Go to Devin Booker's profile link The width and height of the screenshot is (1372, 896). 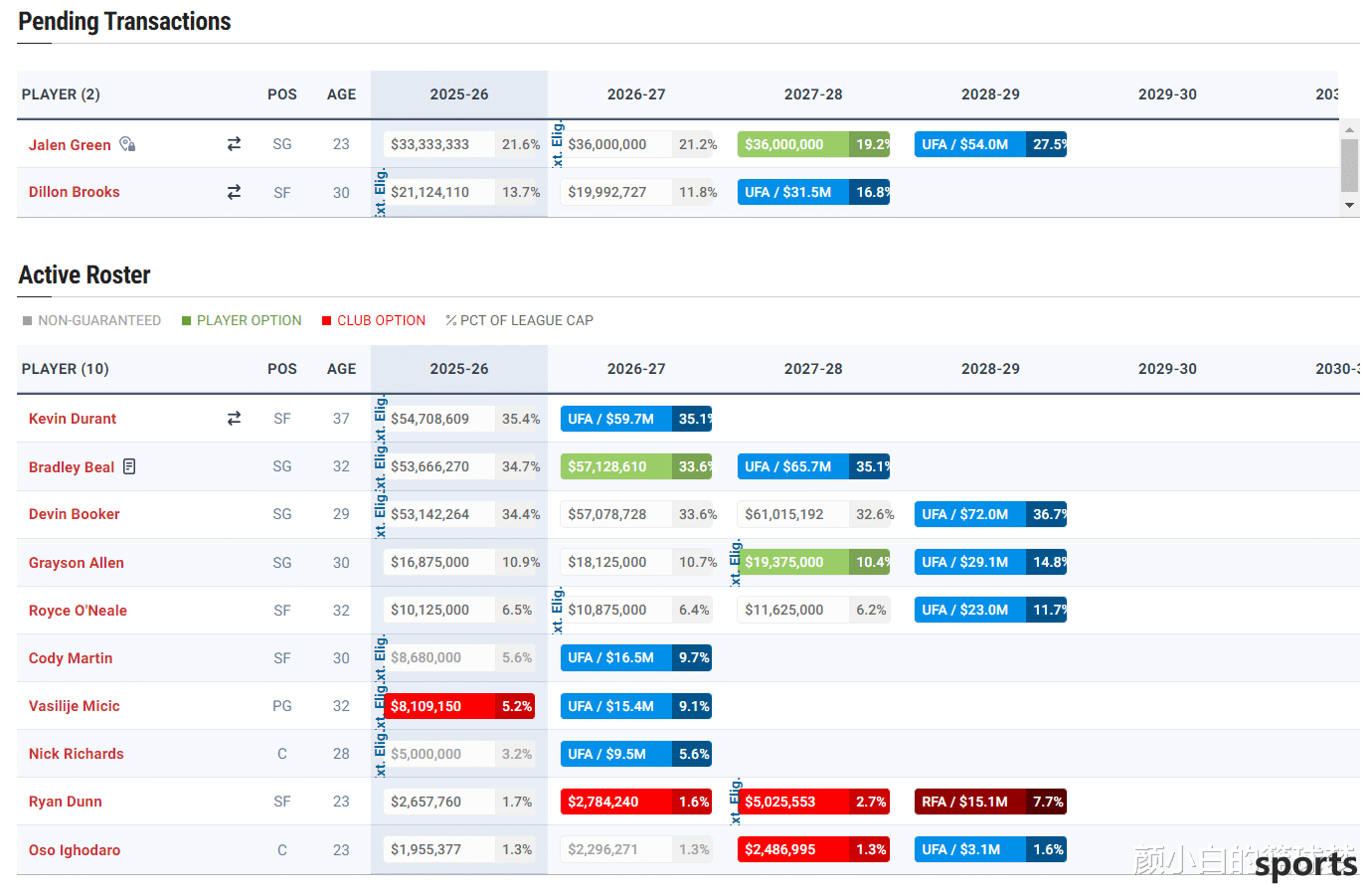click(x=75, y=514)
